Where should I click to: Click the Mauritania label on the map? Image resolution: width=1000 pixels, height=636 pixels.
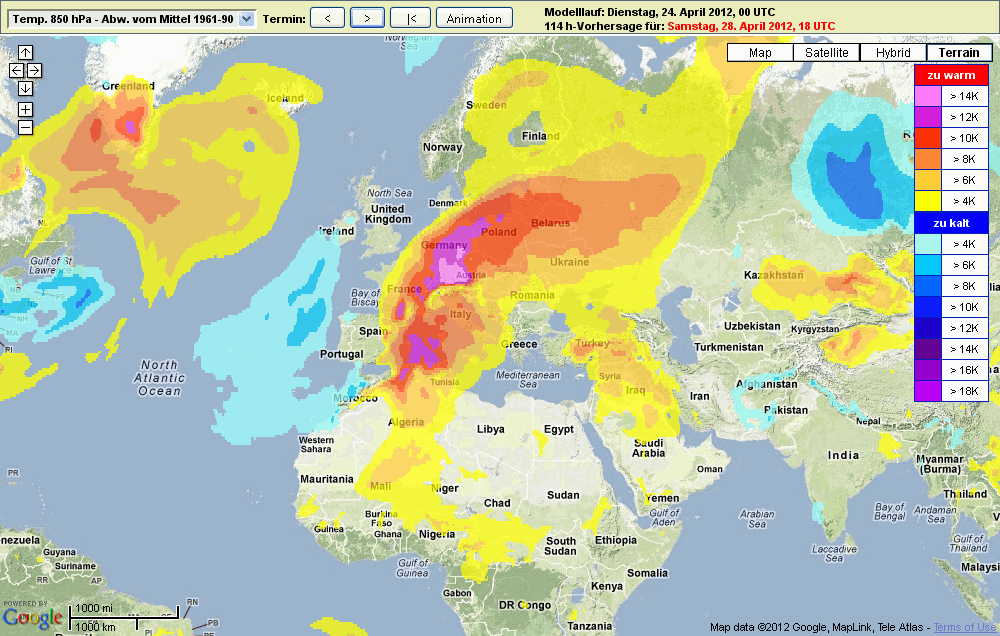tap(327, 479)
